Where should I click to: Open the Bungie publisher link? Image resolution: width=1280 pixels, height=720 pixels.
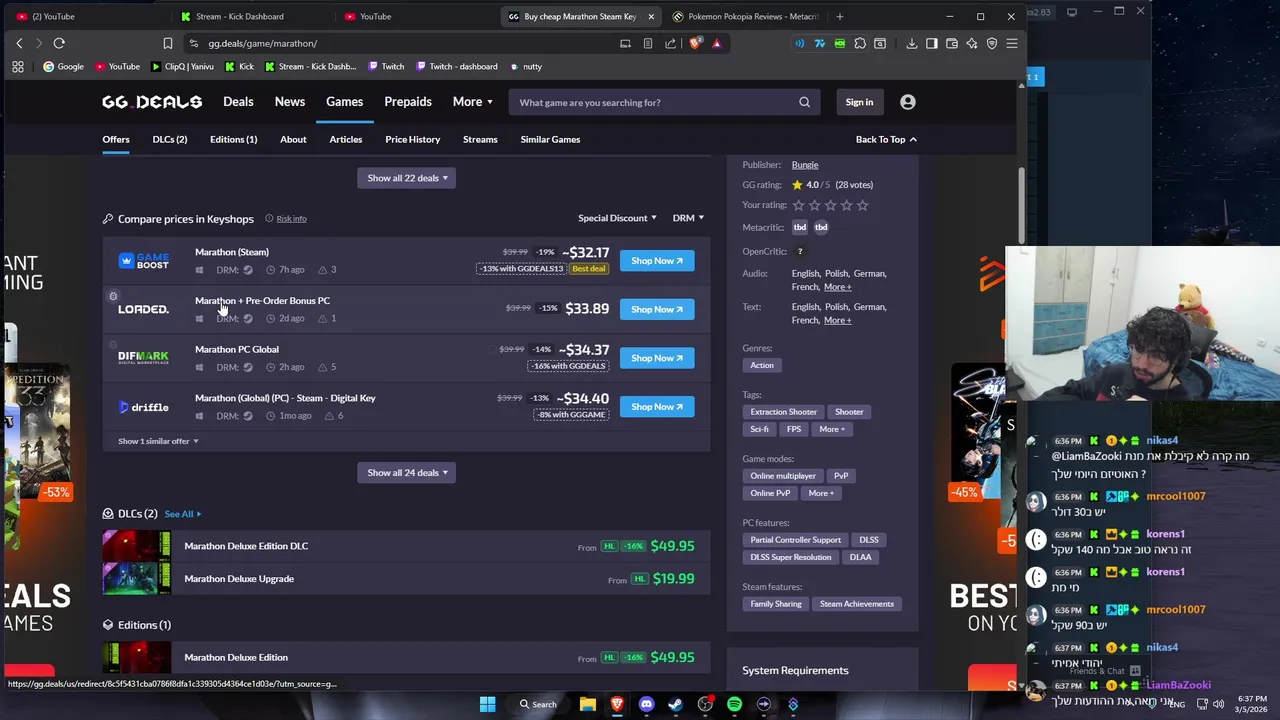pyautogui.click(x=805, y=165)
